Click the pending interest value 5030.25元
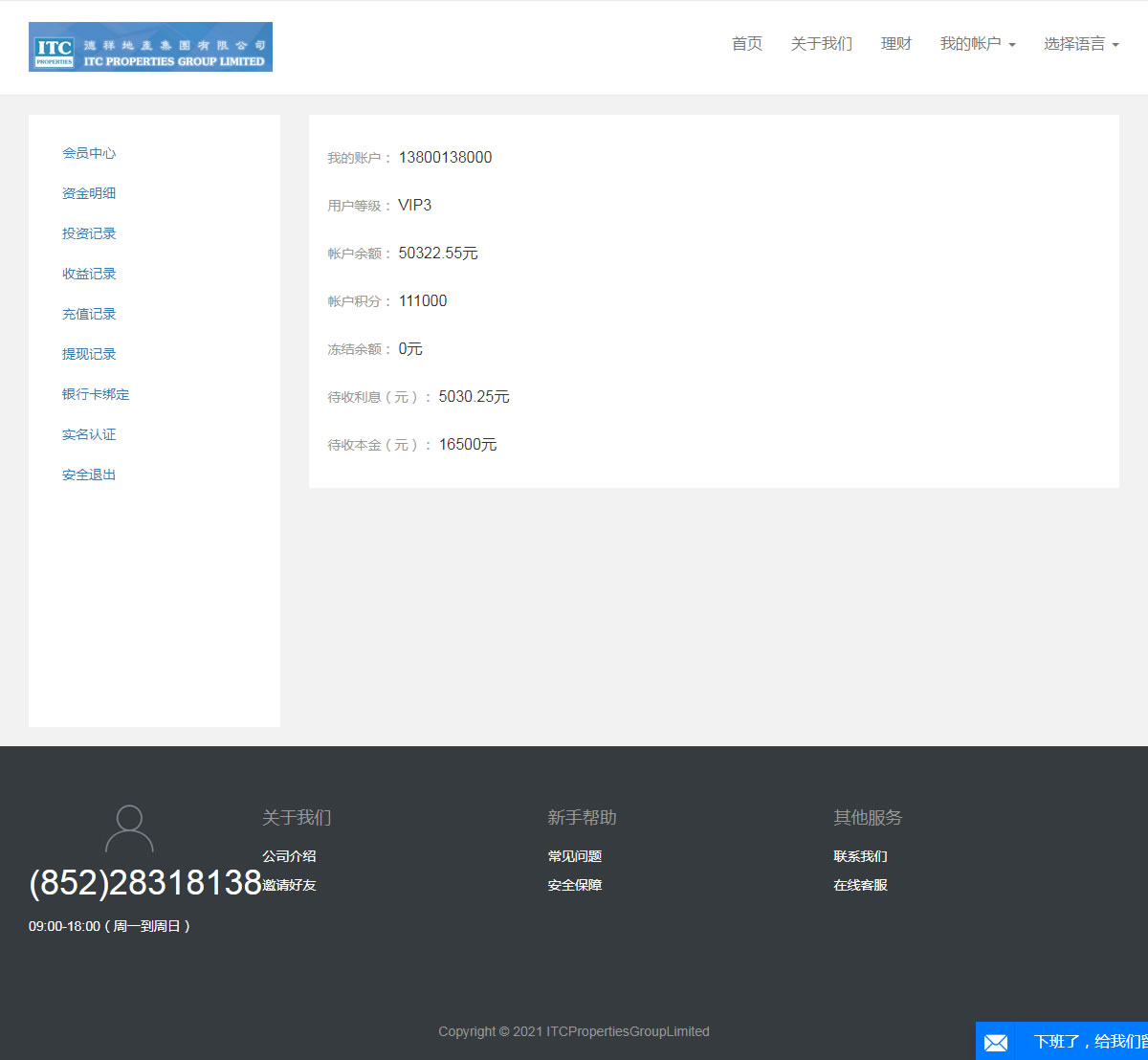 click(475, 396)
